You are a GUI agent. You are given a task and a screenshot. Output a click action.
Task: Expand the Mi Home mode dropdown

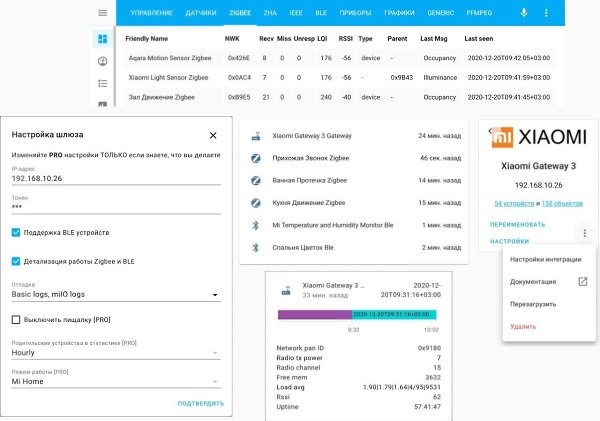click(116, 382)
